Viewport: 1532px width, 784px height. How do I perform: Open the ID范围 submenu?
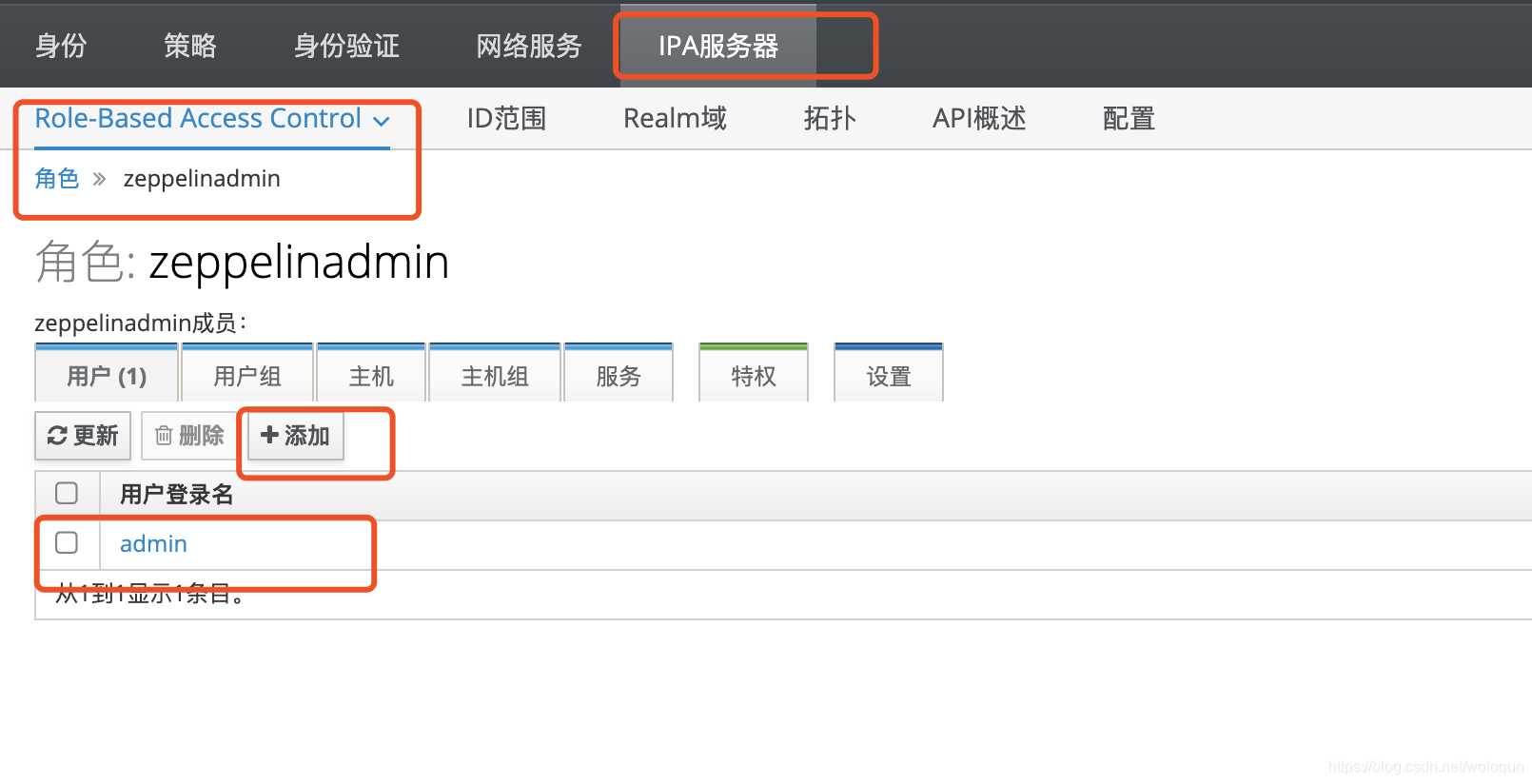[x=506, y=119]
